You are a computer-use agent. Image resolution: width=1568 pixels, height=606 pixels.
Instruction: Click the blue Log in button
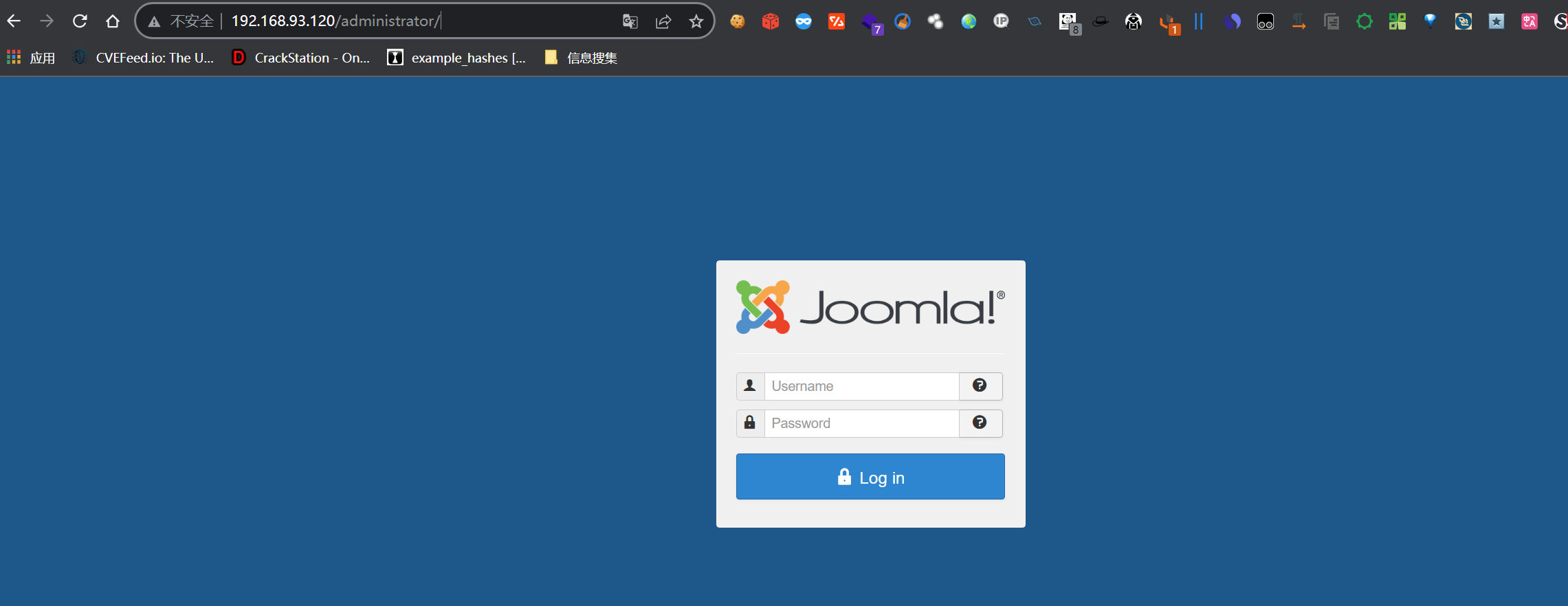tap(870, 477)
